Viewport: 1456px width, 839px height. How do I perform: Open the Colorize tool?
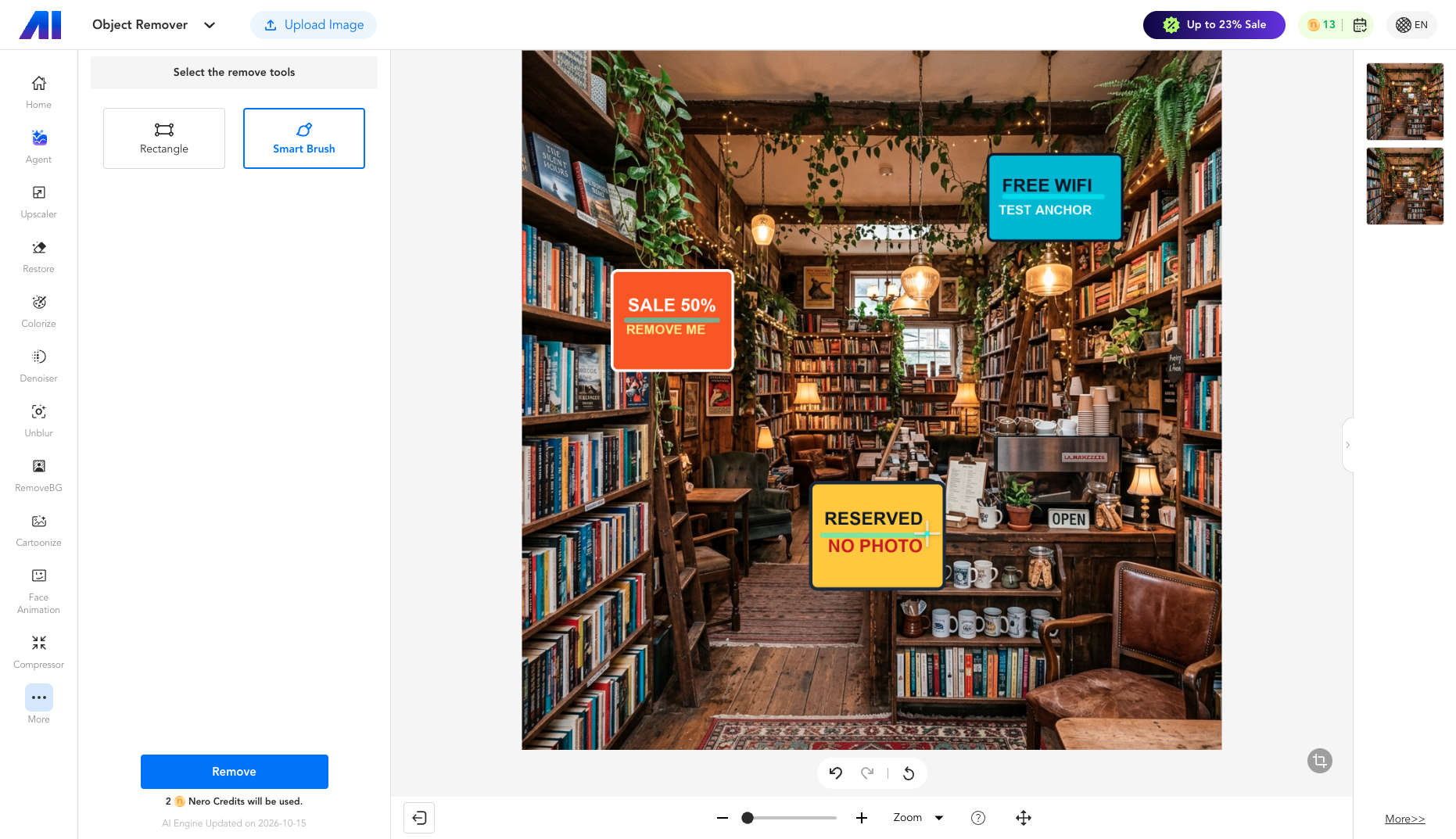point(38,311)
